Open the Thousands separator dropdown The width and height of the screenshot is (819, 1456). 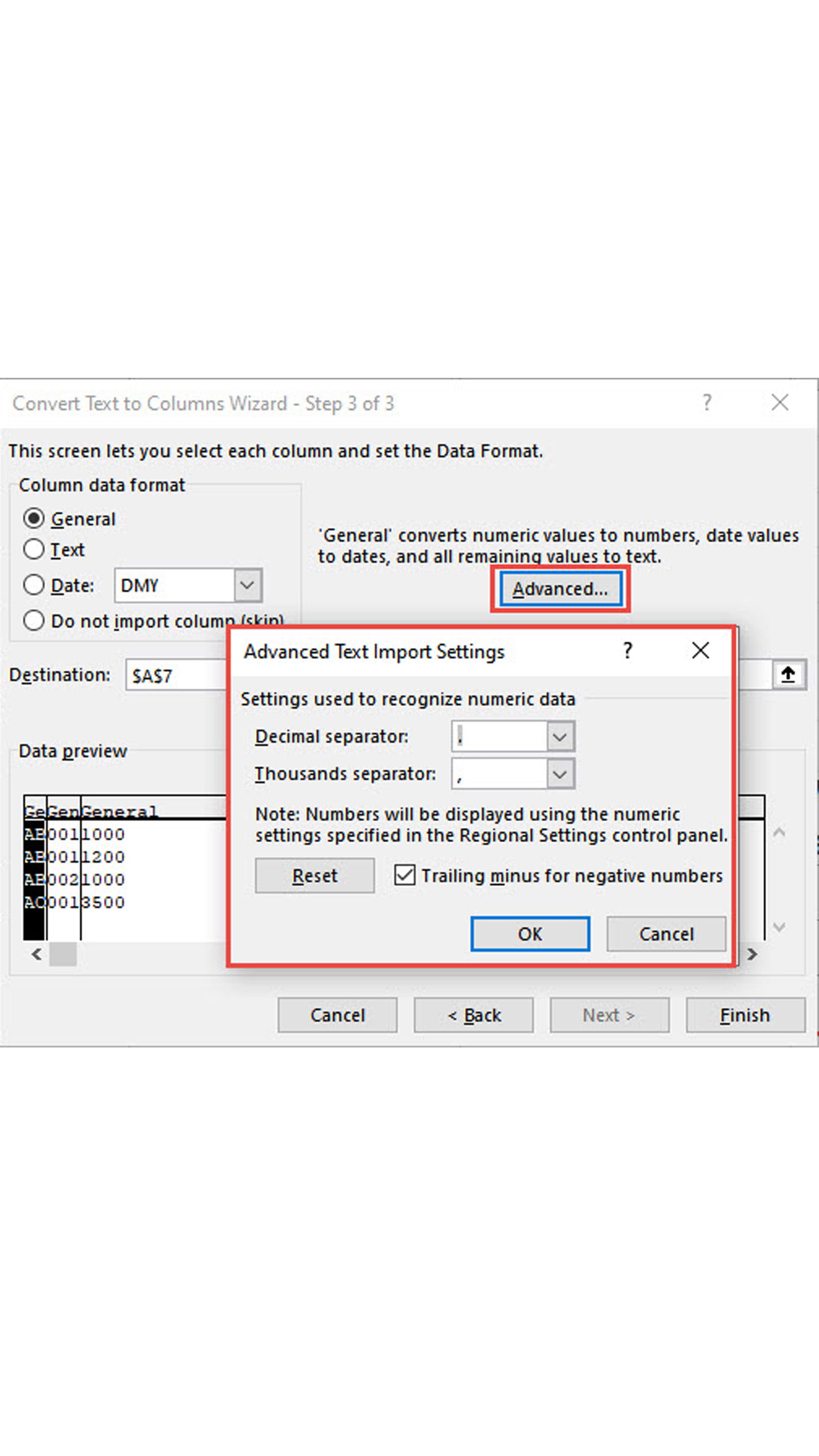(559, 773)
